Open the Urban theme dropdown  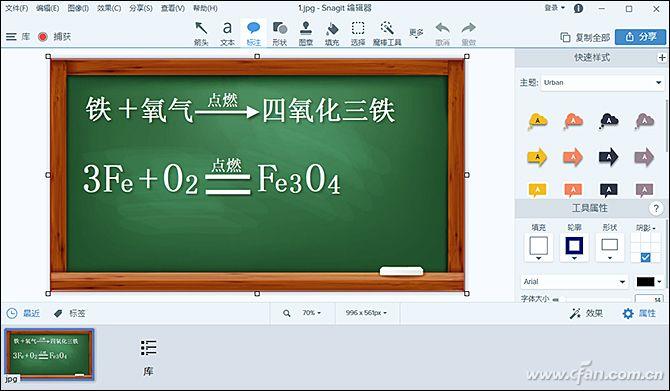602,82
